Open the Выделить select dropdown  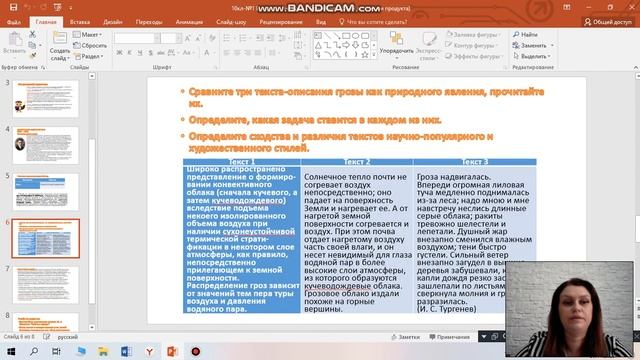(532, 56)
